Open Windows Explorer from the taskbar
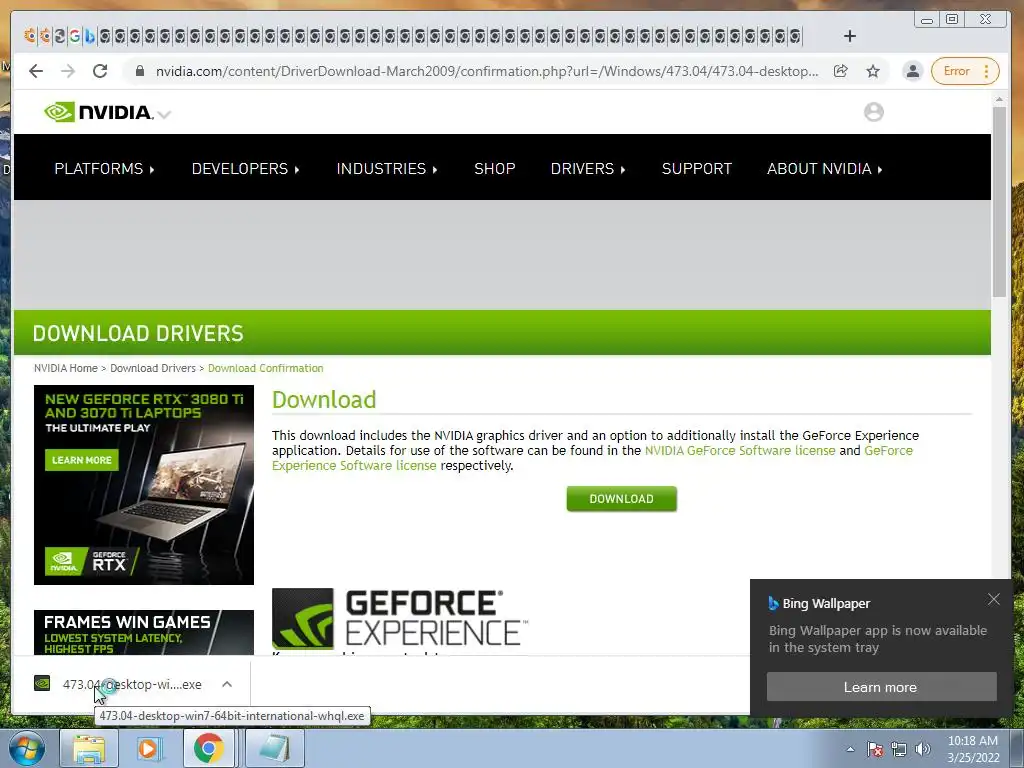The height and width of the screenshot is (768, 1024). [x=89, y=748]
